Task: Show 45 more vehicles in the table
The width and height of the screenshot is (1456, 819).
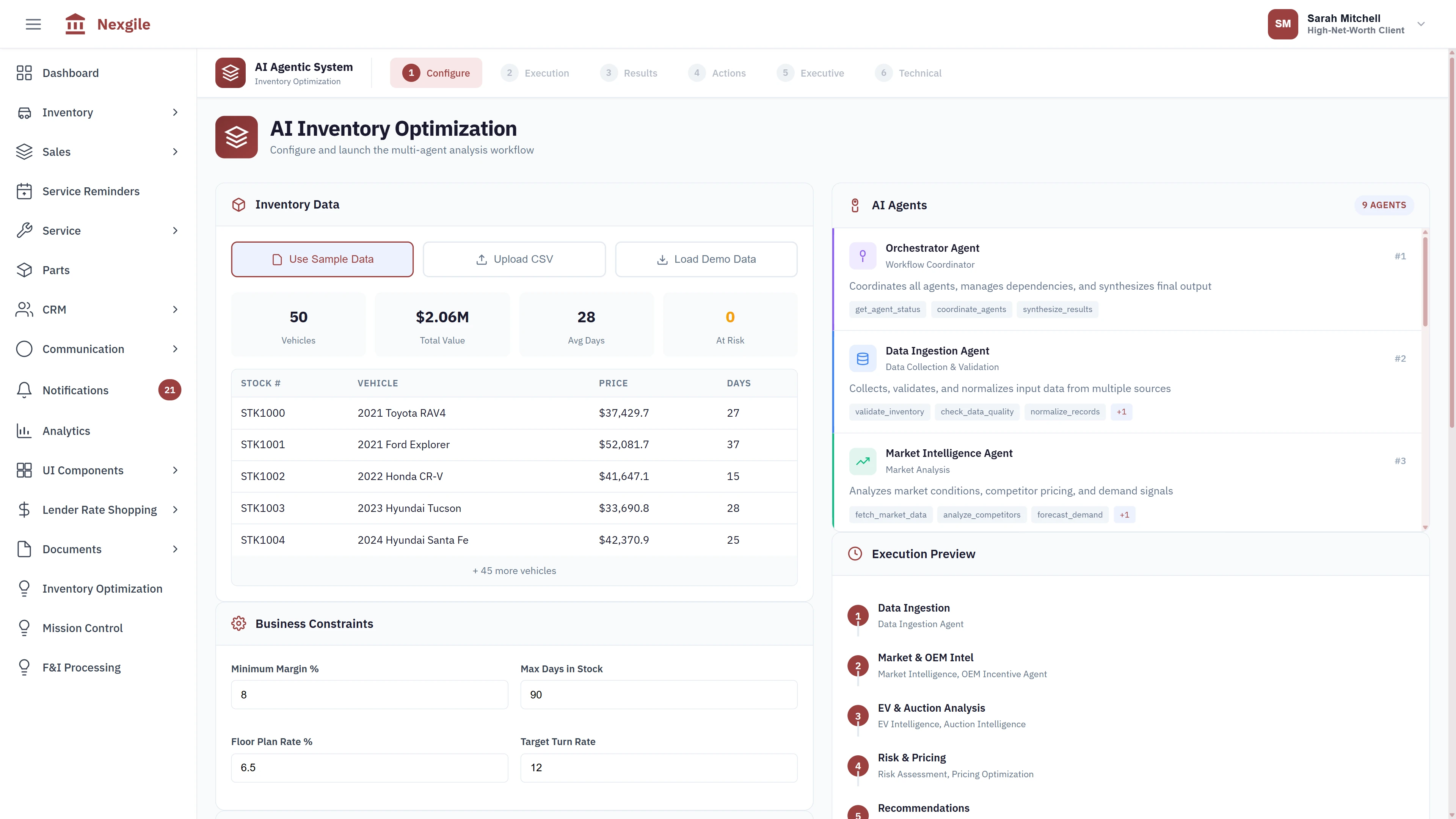Action: (x=514, y=570)
